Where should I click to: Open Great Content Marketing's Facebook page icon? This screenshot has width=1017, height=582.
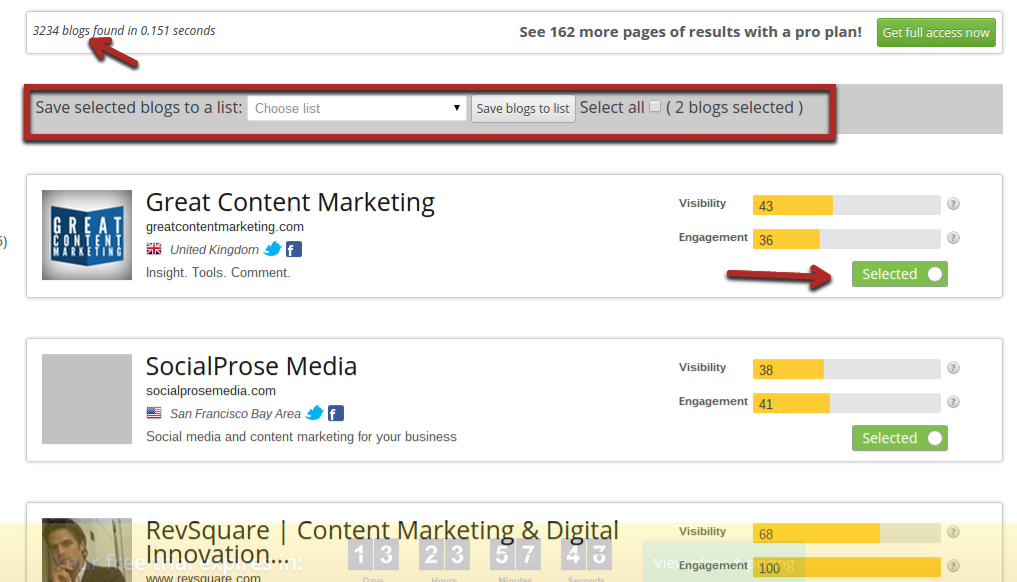click(x=294, y=249)
